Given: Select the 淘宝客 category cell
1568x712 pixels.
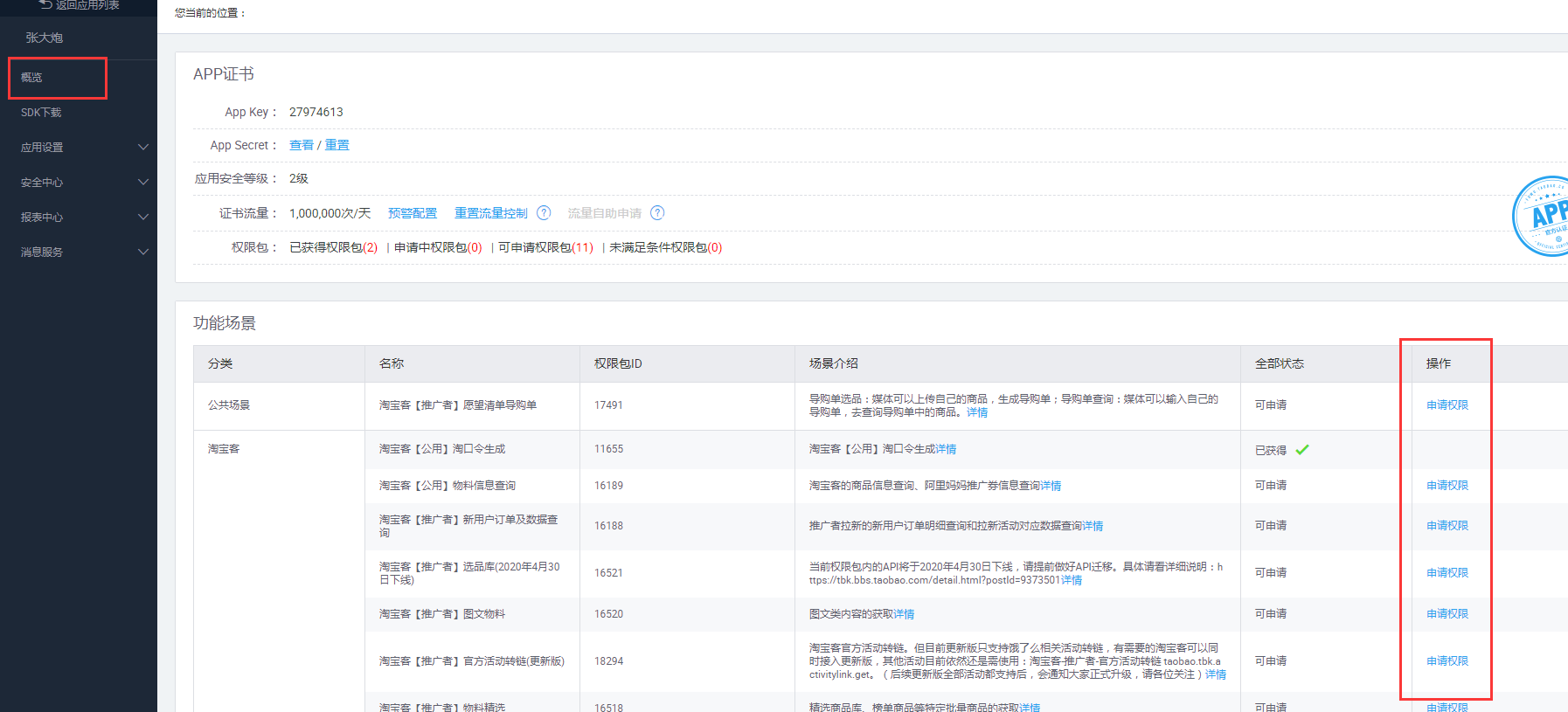Looking at the screenshot, I should pyautogui.click(x=224, y=449).
